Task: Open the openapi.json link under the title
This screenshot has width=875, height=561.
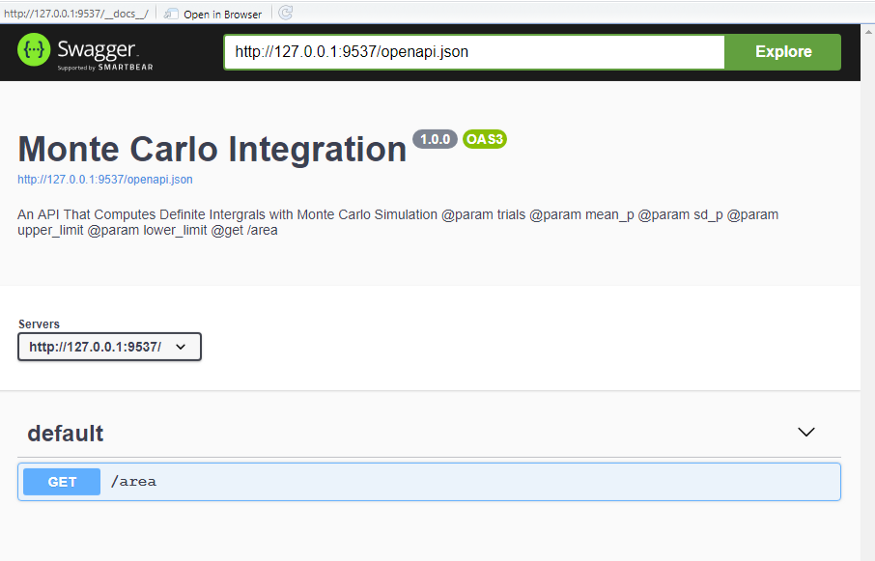Action: [105, 180]
